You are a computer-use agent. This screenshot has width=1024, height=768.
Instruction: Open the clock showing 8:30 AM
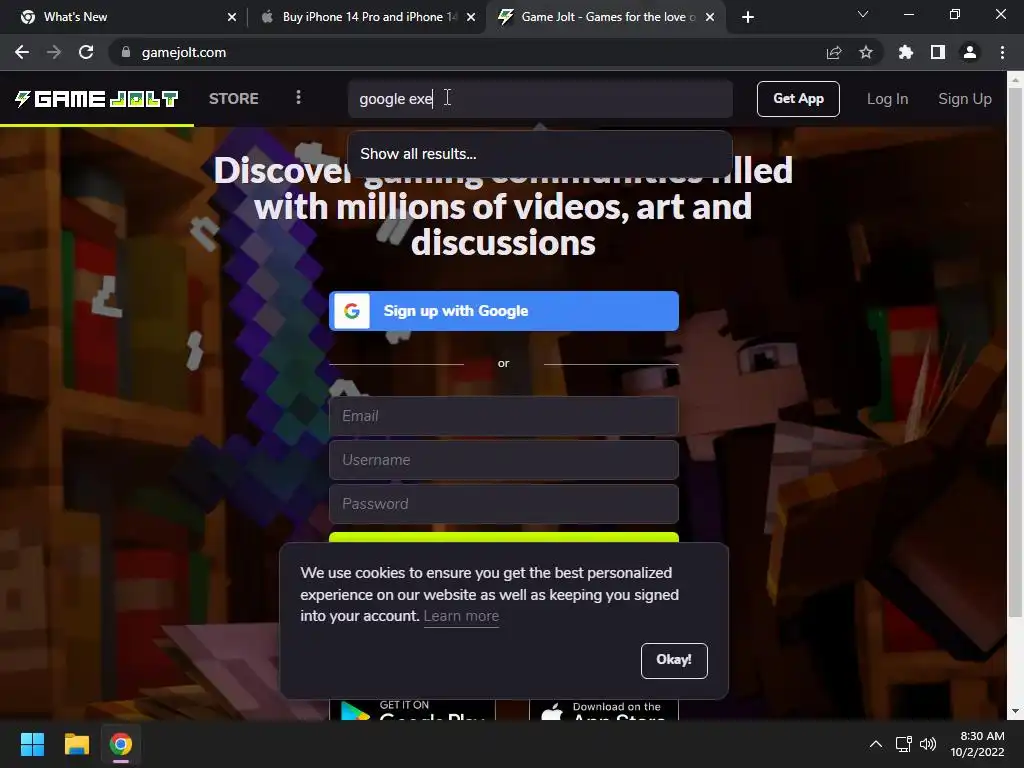pos(977,744)
